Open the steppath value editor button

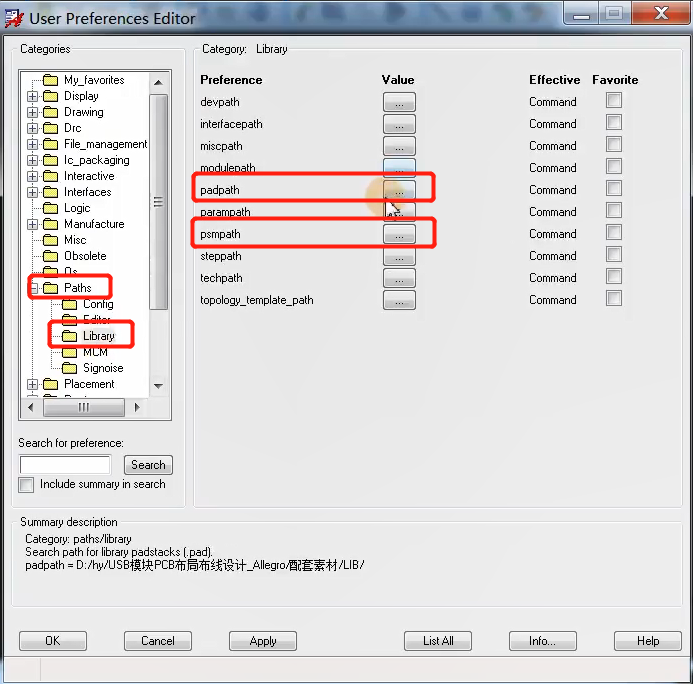pos(398,256)
